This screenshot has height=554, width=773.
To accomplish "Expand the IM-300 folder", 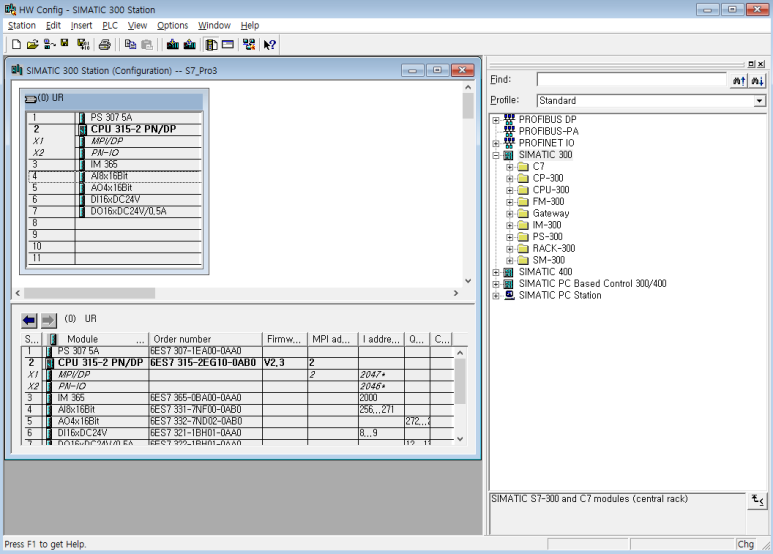I will (510, 225).
